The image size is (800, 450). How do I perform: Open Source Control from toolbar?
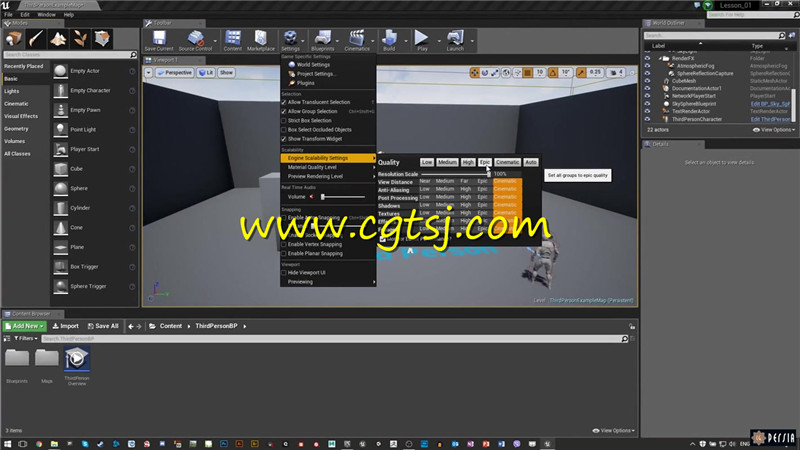[x=195, y=40]
